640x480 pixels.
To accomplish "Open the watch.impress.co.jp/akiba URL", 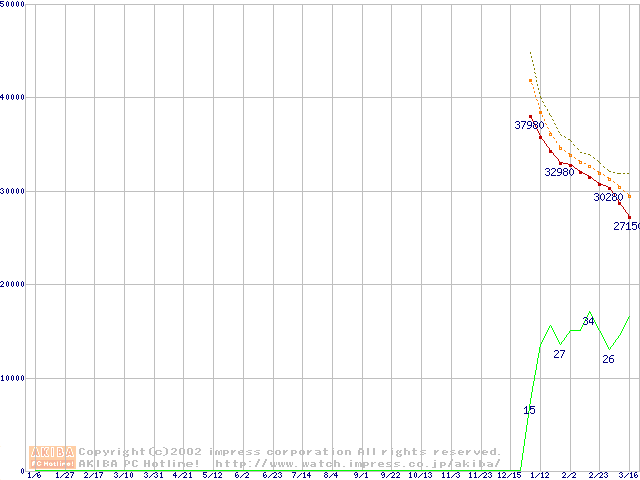I will click(357, 463).
